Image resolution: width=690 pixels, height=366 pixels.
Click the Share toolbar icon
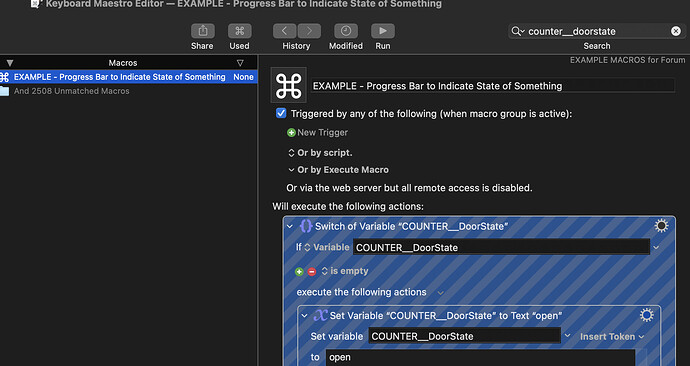click(x=202, y=31)
